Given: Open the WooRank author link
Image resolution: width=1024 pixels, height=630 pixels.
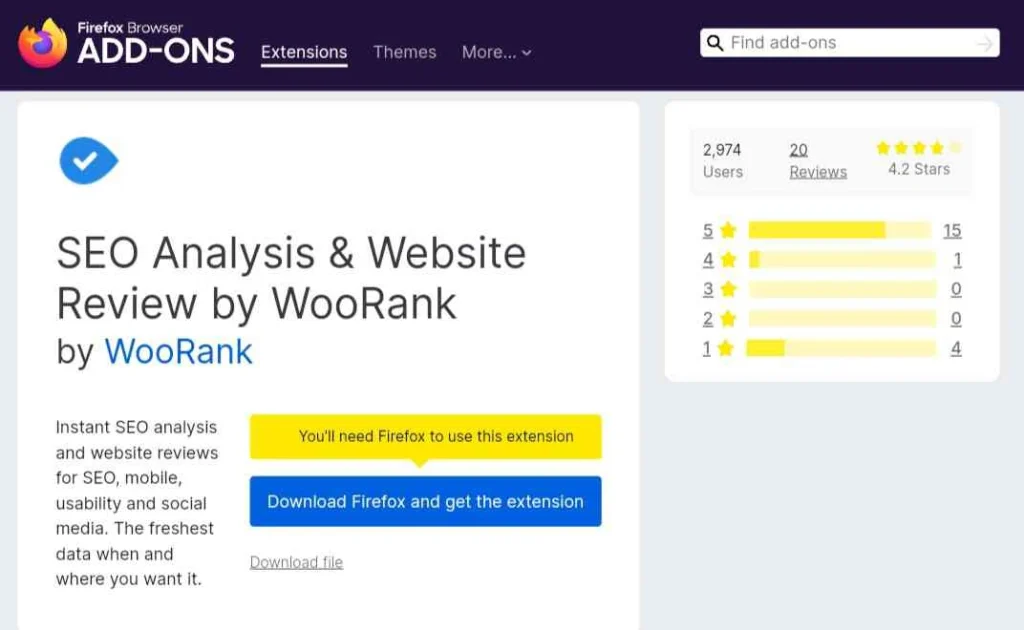Looking at the screenshot, I should [178, 352].
